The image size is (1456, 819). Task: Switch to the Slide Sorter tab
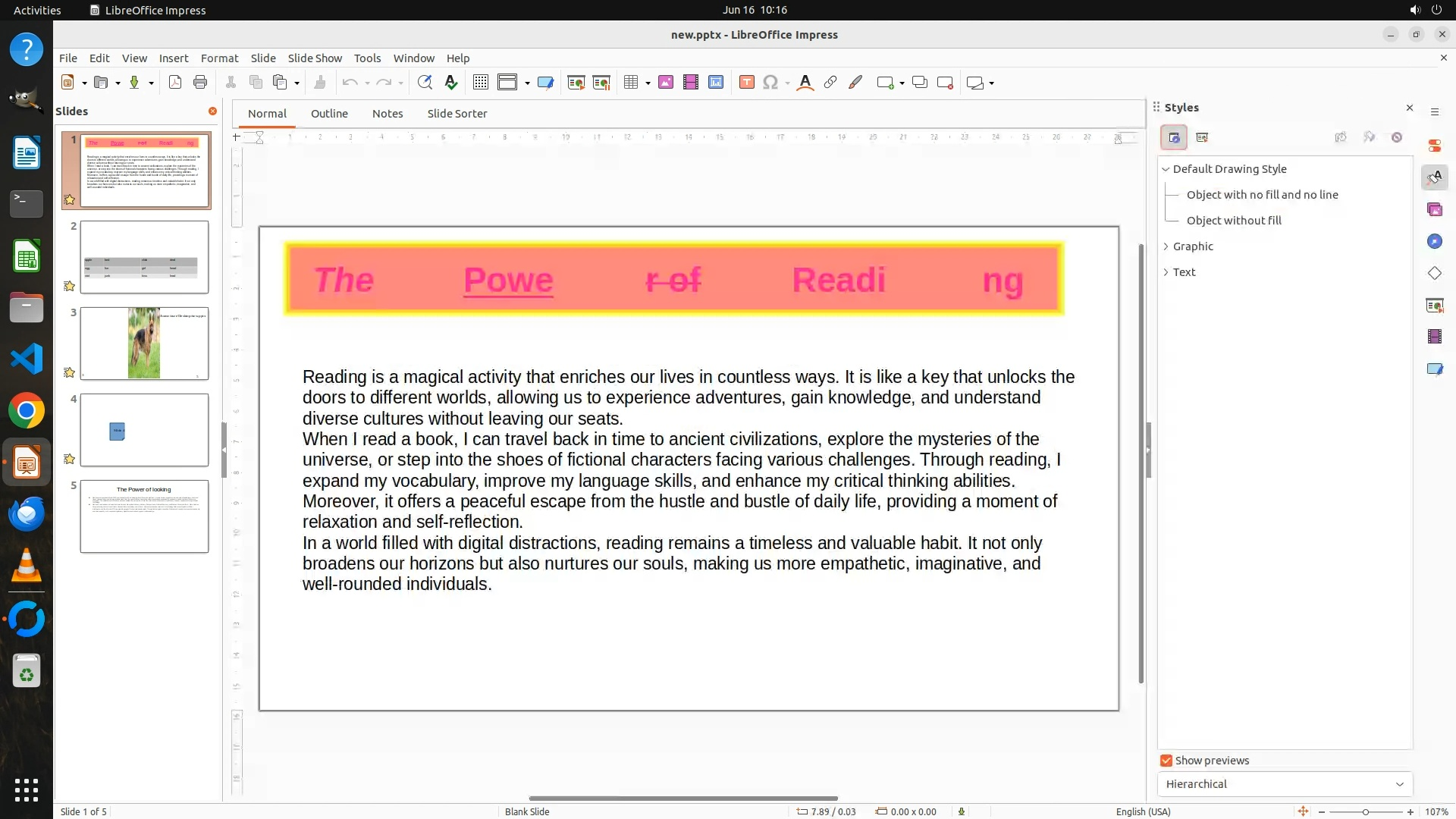click(x=457, y=114)
